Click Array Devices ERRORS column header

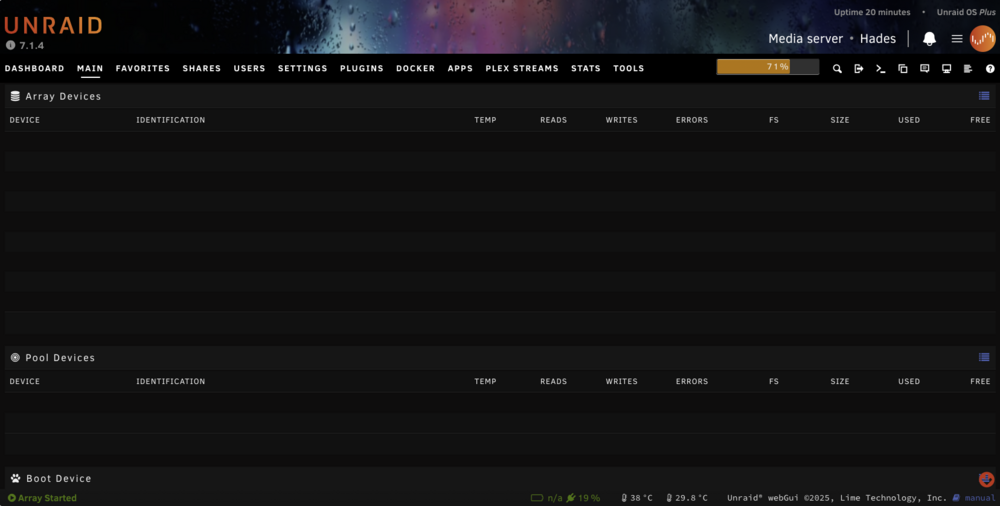point(692,120)
